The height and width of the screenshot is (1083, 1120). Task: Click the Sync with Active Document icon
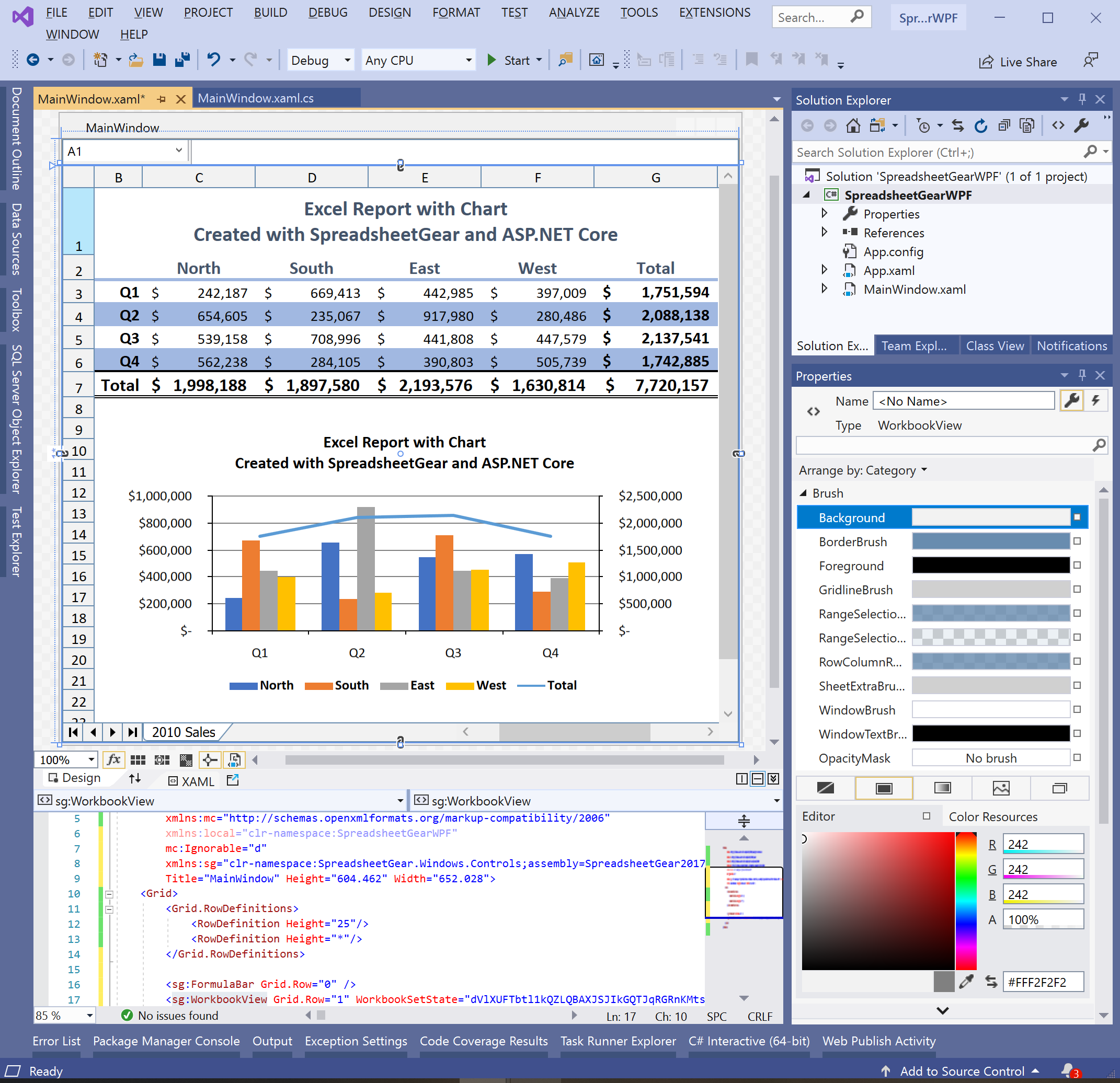tap(958, 125)
